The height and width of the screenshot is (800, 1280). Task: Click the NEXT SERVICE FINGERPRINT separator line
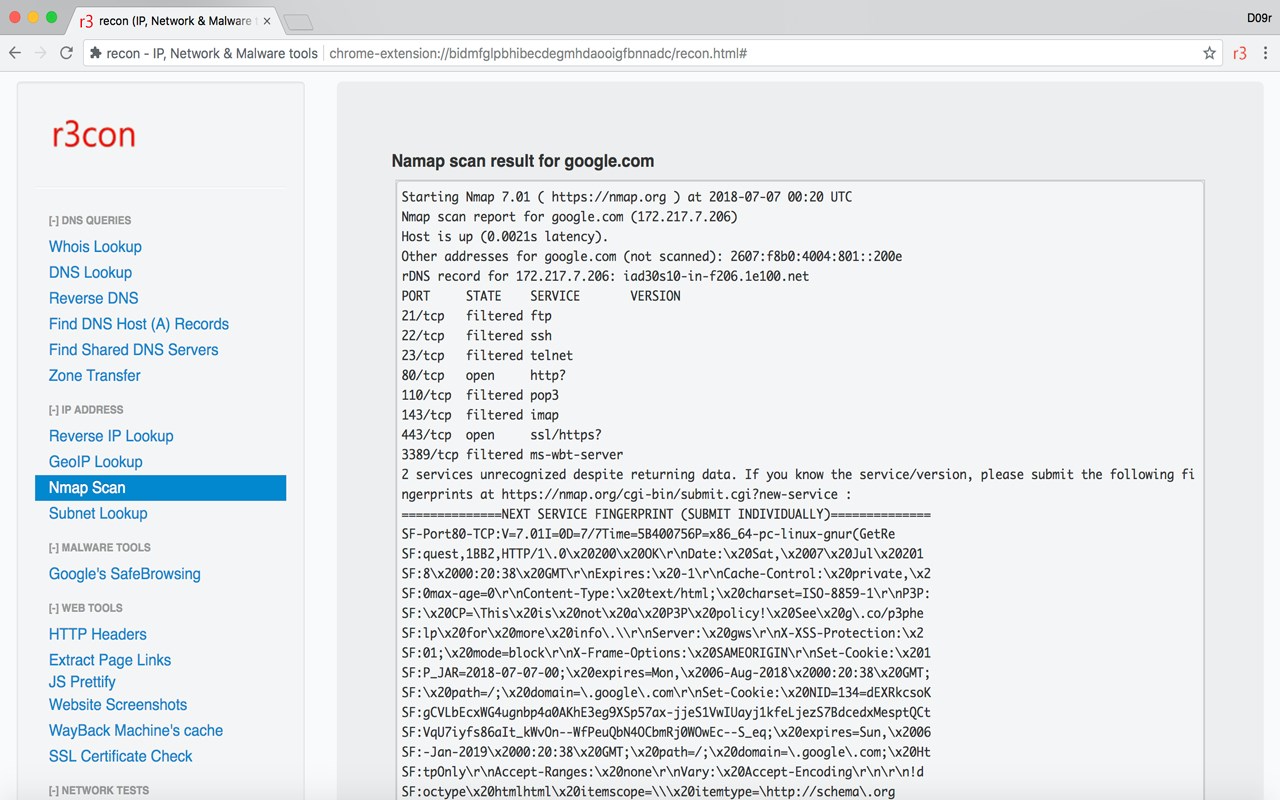666,514
